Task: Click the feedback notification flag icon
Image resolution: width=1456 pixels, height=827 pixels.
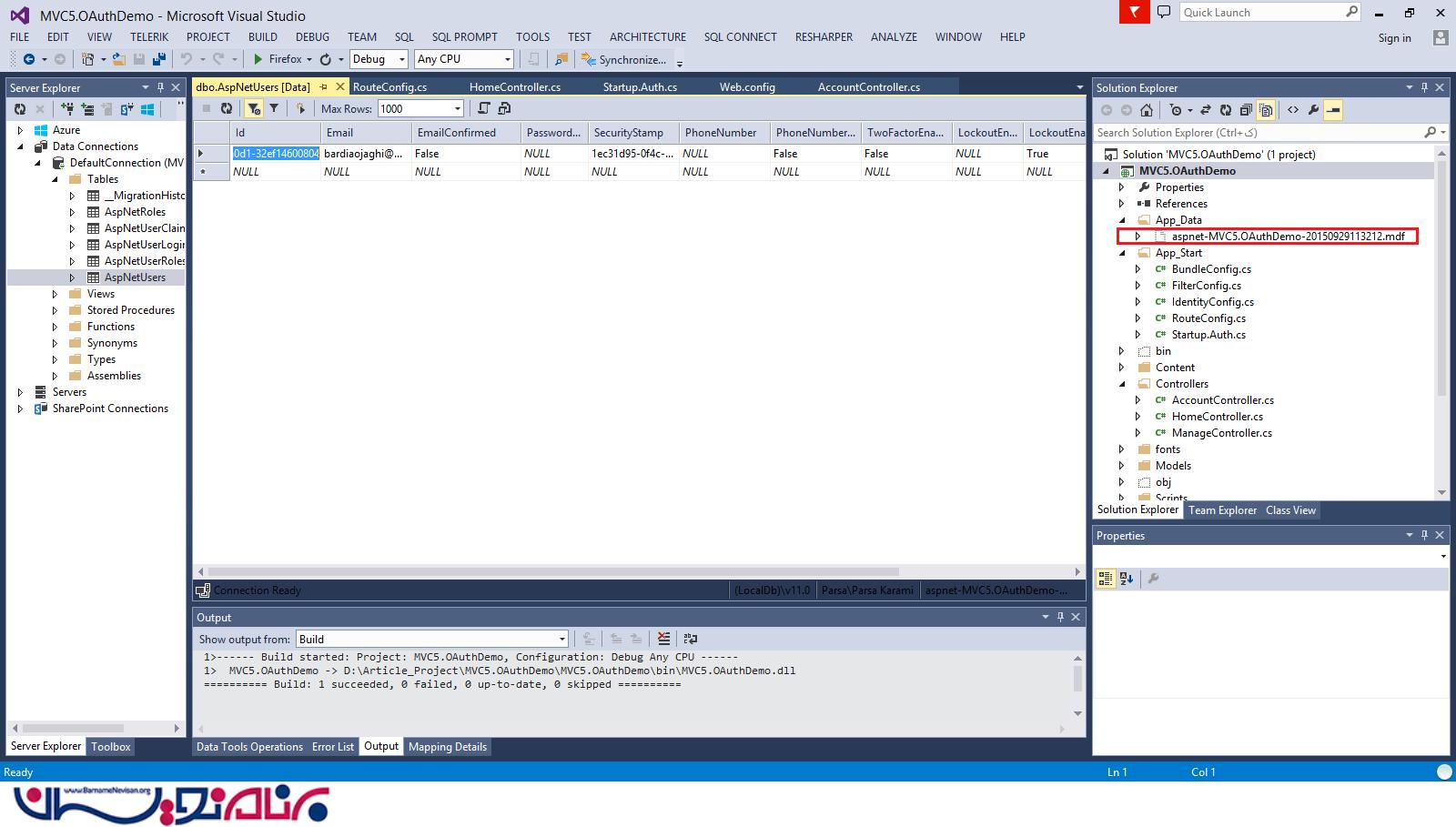Action: point(1134,12)
